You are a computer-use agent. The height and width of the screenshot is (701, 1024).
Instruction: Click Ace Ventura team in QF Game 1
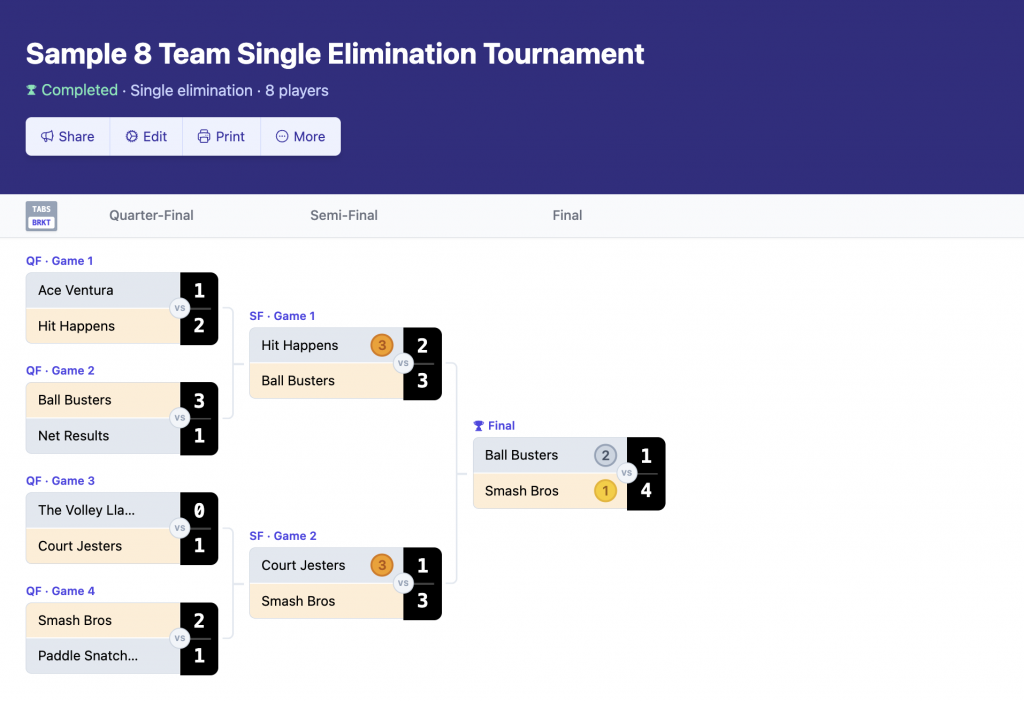pos(76,291)
